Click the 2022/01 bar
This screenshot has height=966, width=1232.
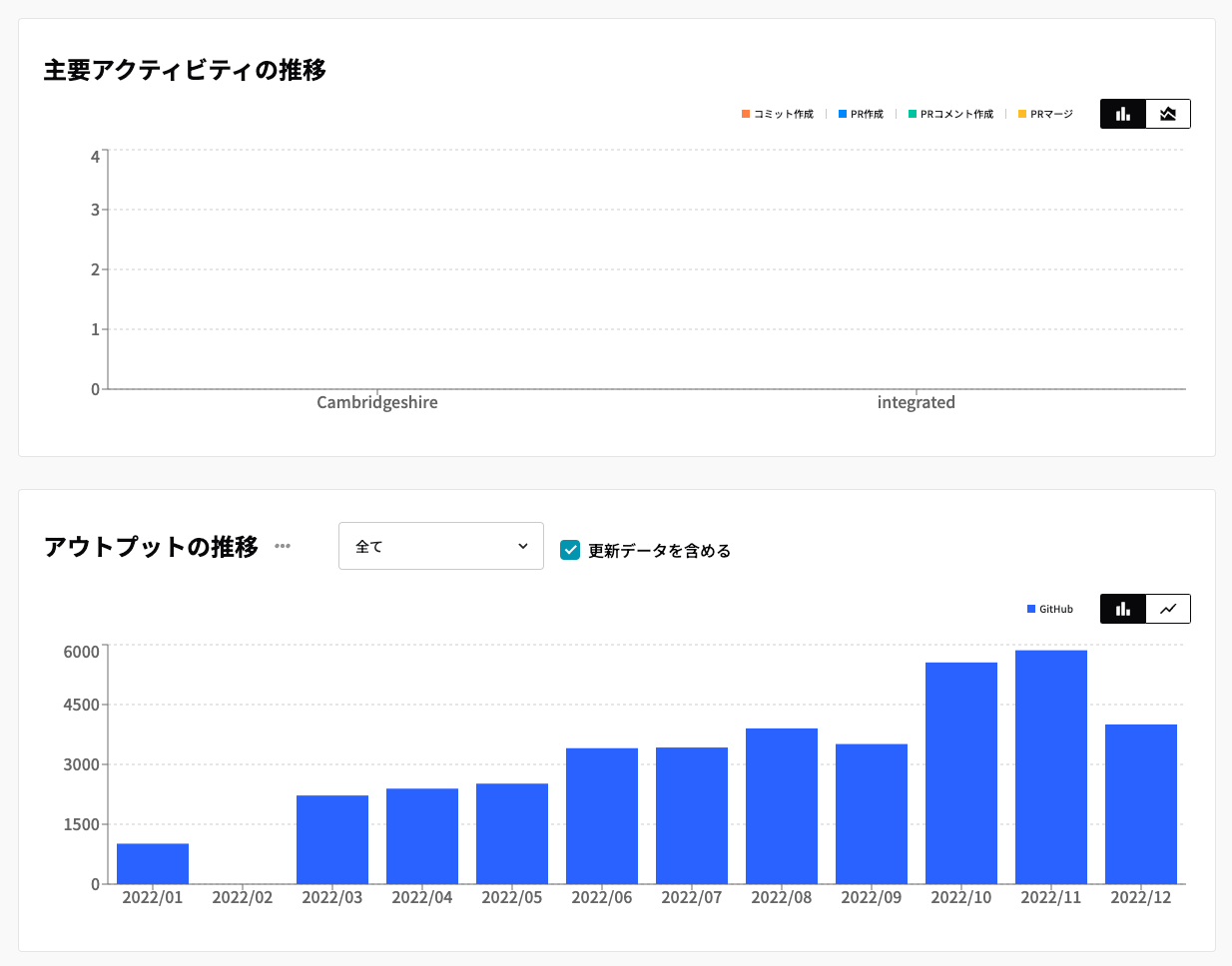pyautogui.click(x=153, y=864)
